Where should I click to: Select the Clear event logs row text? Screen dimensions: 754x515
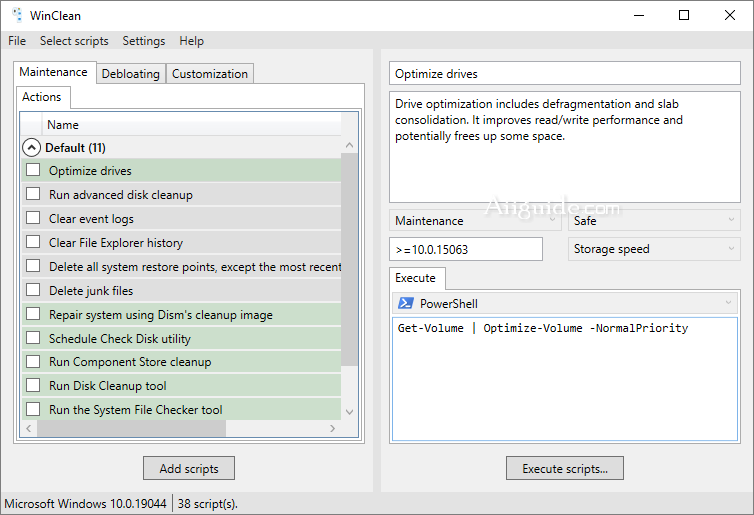pyautogui.click(x=91, y=219)
